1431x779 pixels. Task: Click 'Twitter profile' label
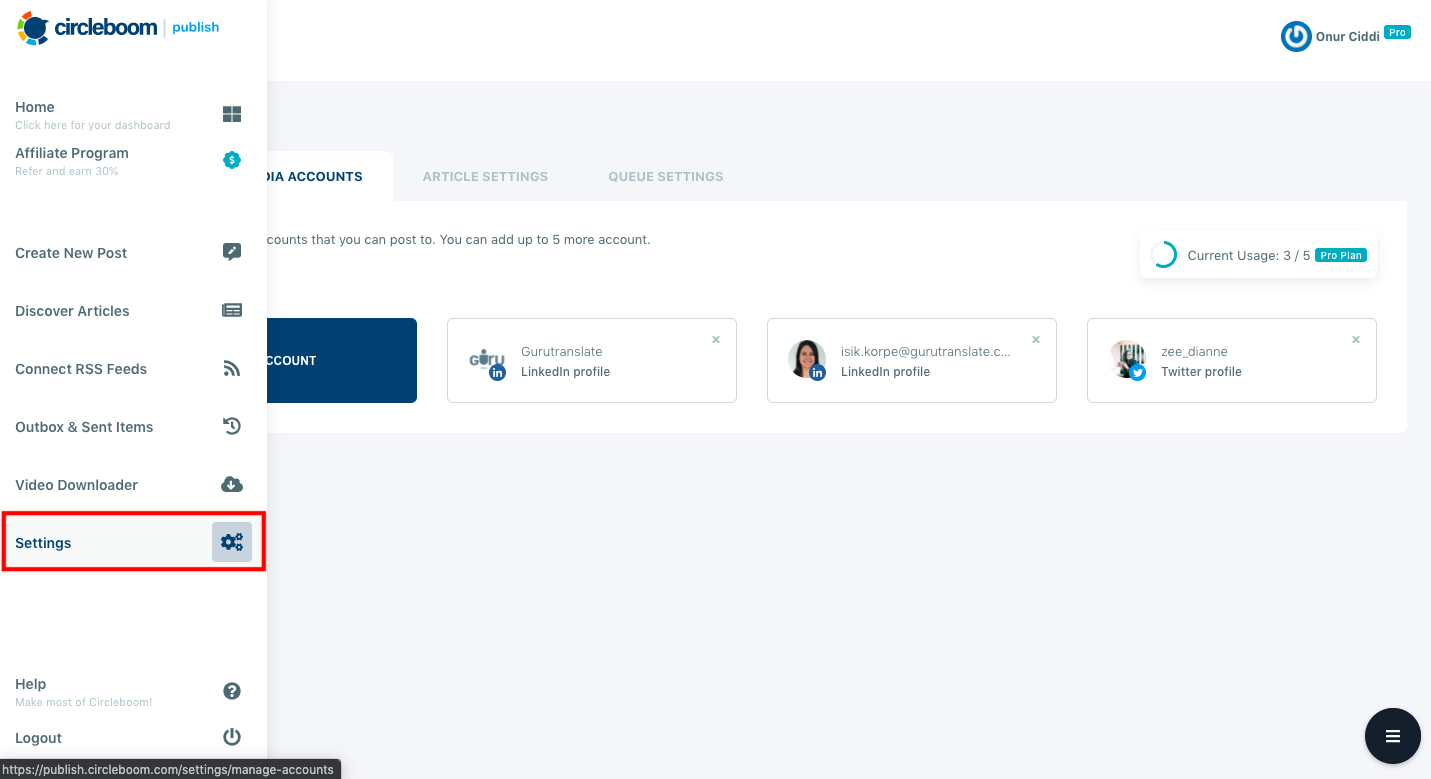[1201, 371]
